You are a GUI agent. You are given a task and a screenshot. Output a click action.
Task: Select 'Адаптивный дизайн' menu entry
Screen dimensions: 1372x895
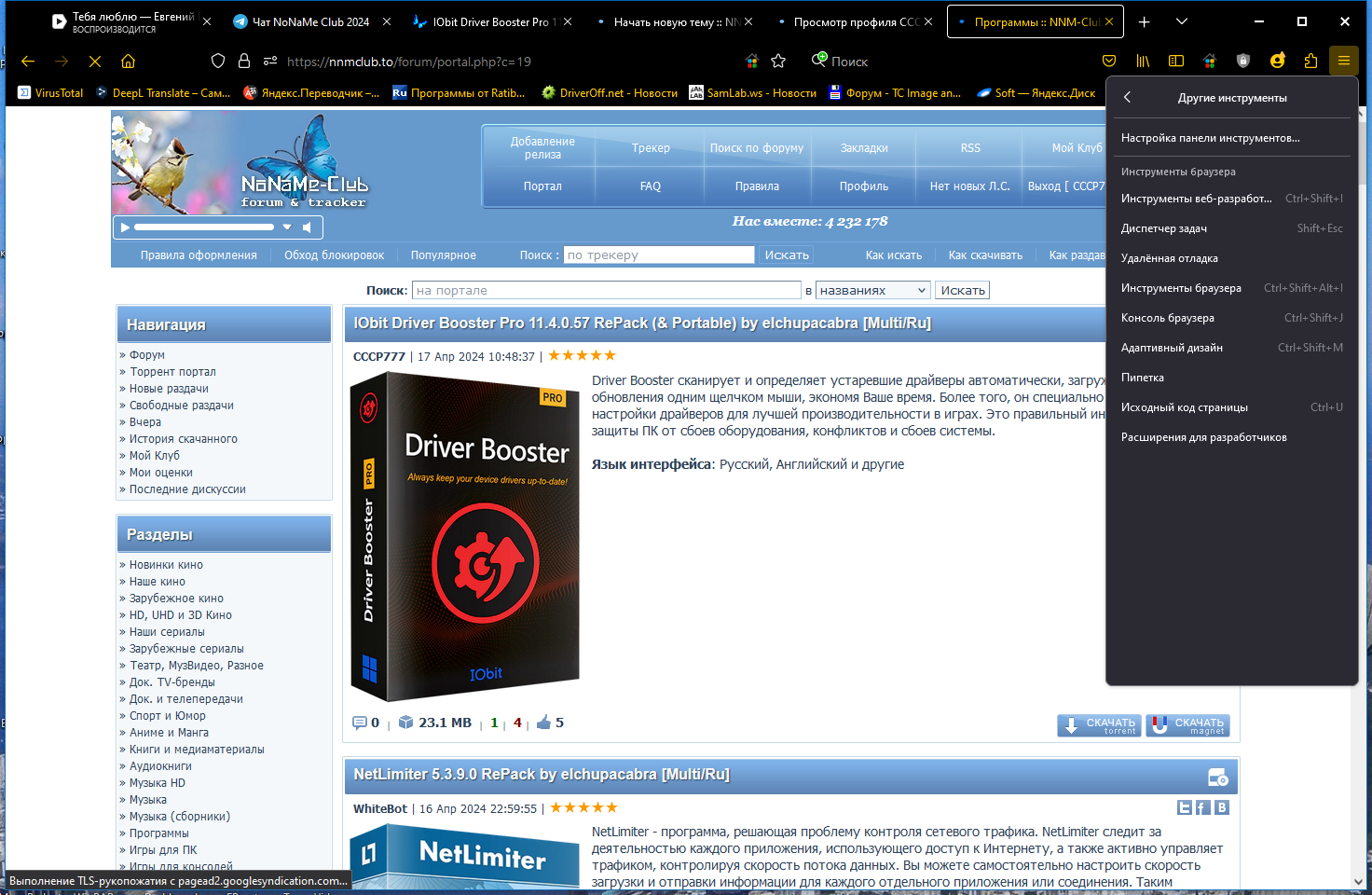point(1231,348)
